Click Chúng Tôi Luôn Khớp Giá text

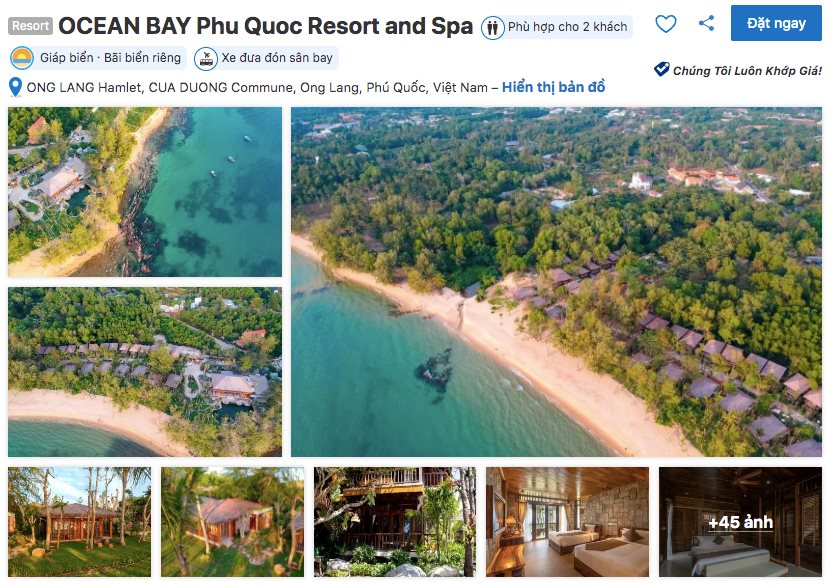point(747,71)
